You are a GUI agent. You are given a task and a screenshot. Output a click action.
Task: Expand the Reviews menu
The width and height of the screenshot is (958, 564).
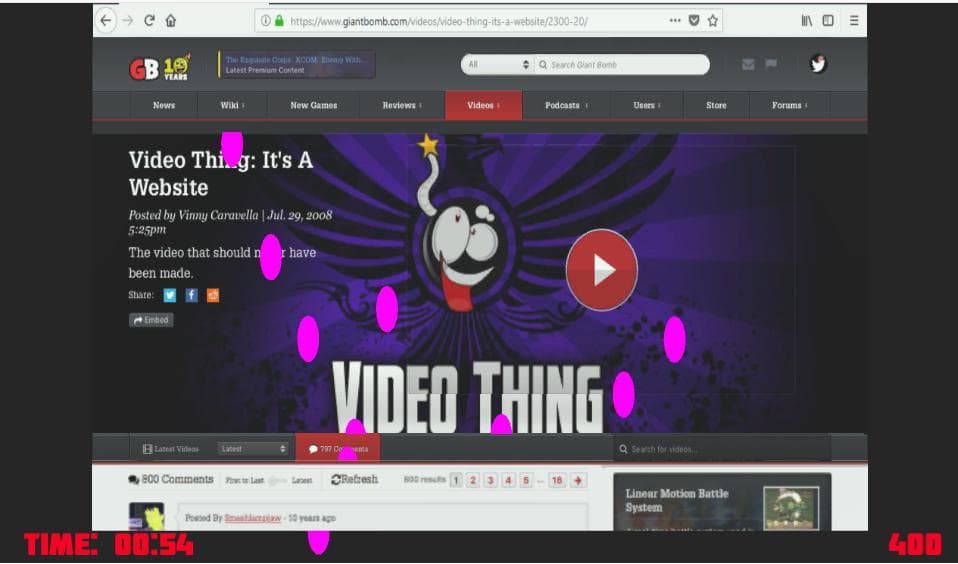click(402, 105)
